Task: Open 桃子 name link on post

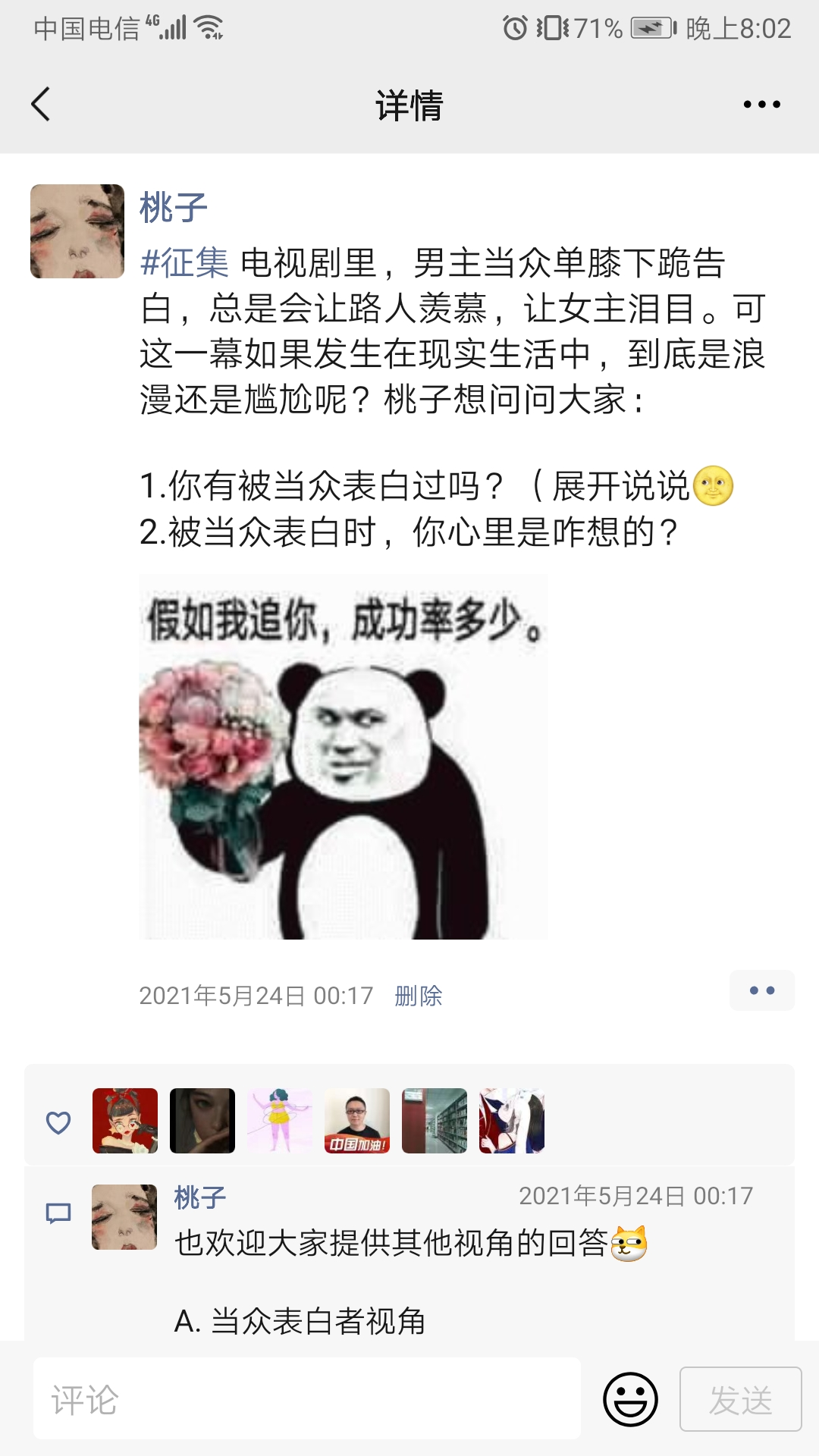Action: (x=174, y=207)
